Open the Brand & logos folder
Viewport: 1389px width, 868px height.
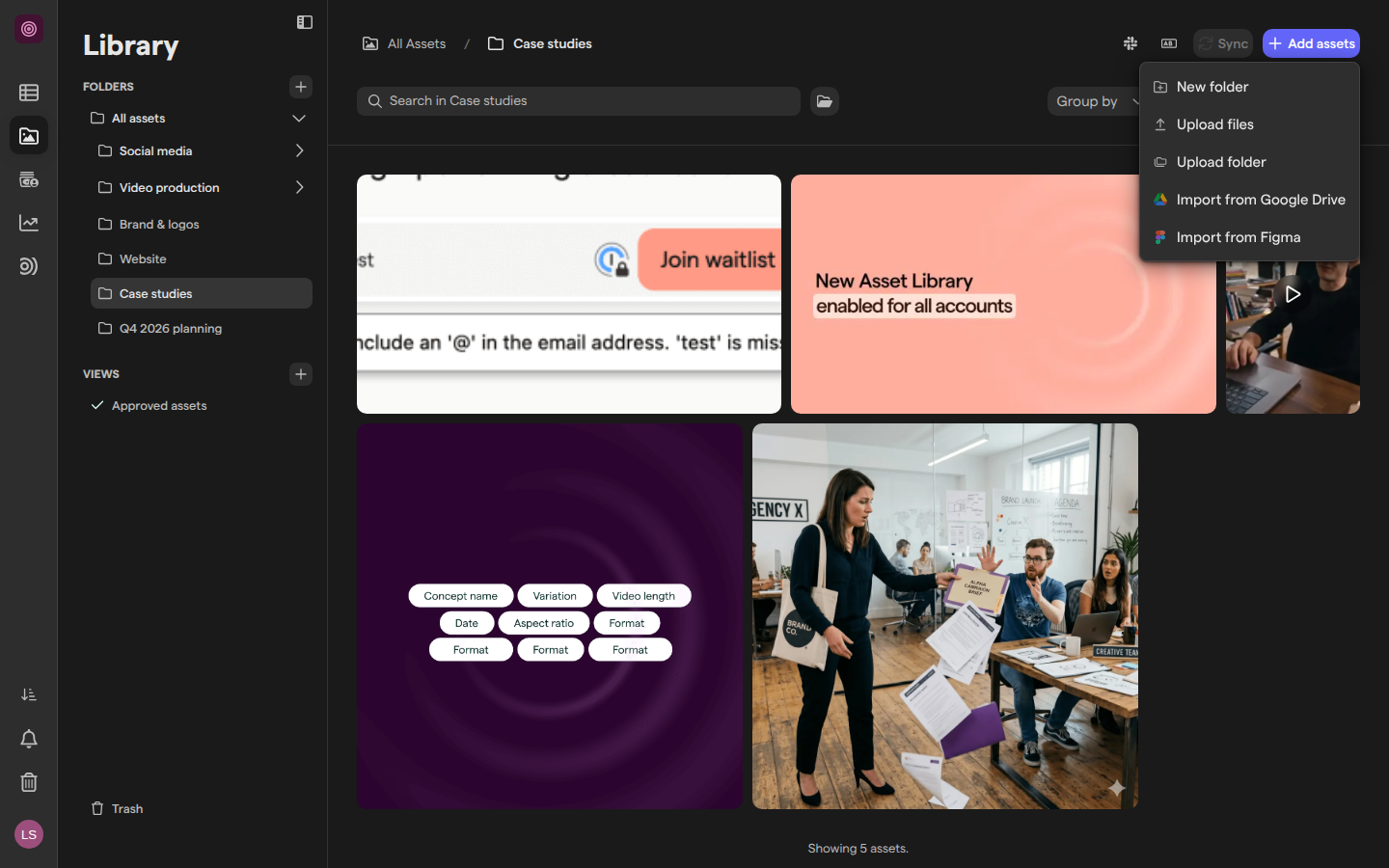tap(202, 224)
